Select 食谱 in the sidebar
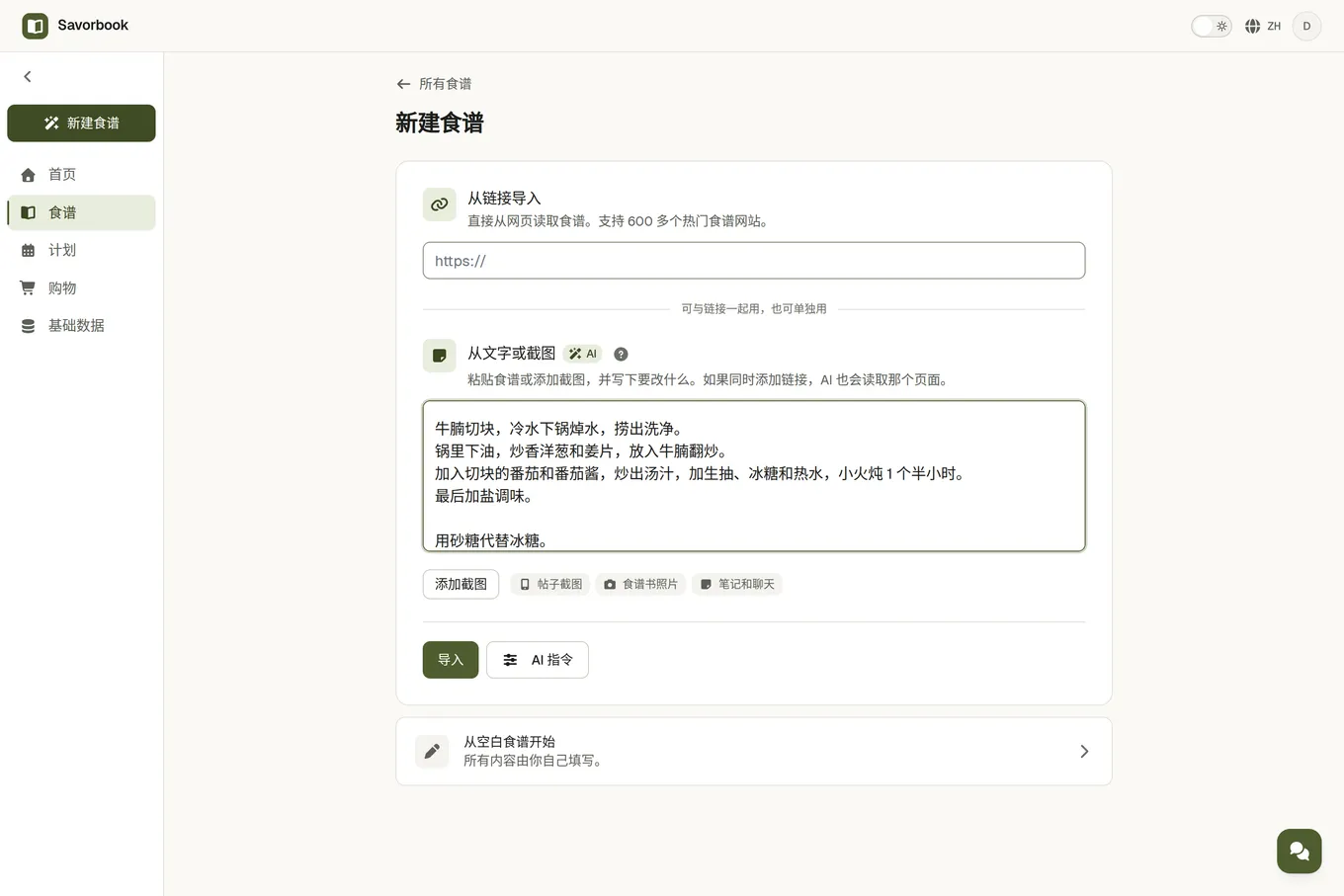The height and width of the screenshot is (896, 1344). click(x=81, y=212)
